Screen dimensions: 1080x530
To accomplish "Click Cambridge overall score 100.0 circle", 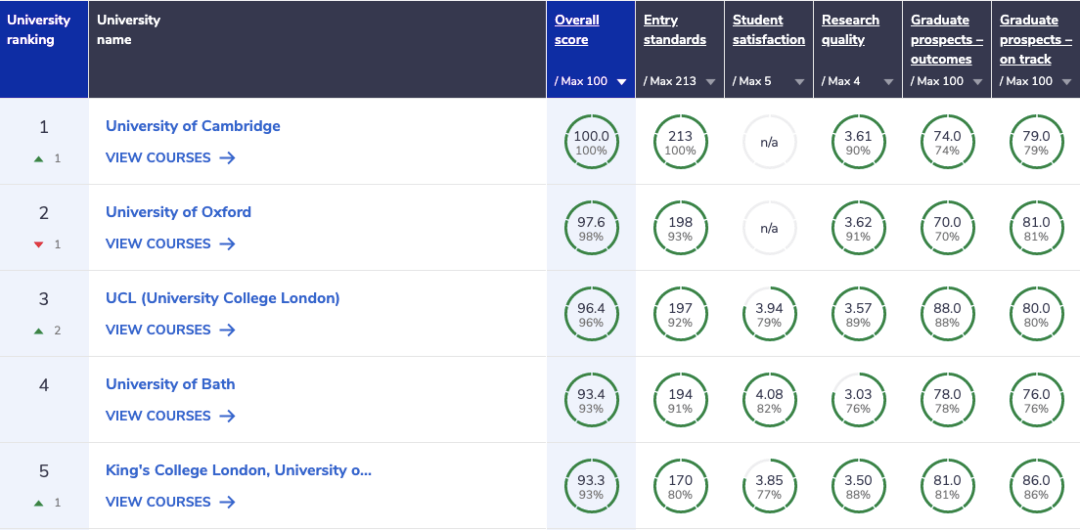I will 592,142.
